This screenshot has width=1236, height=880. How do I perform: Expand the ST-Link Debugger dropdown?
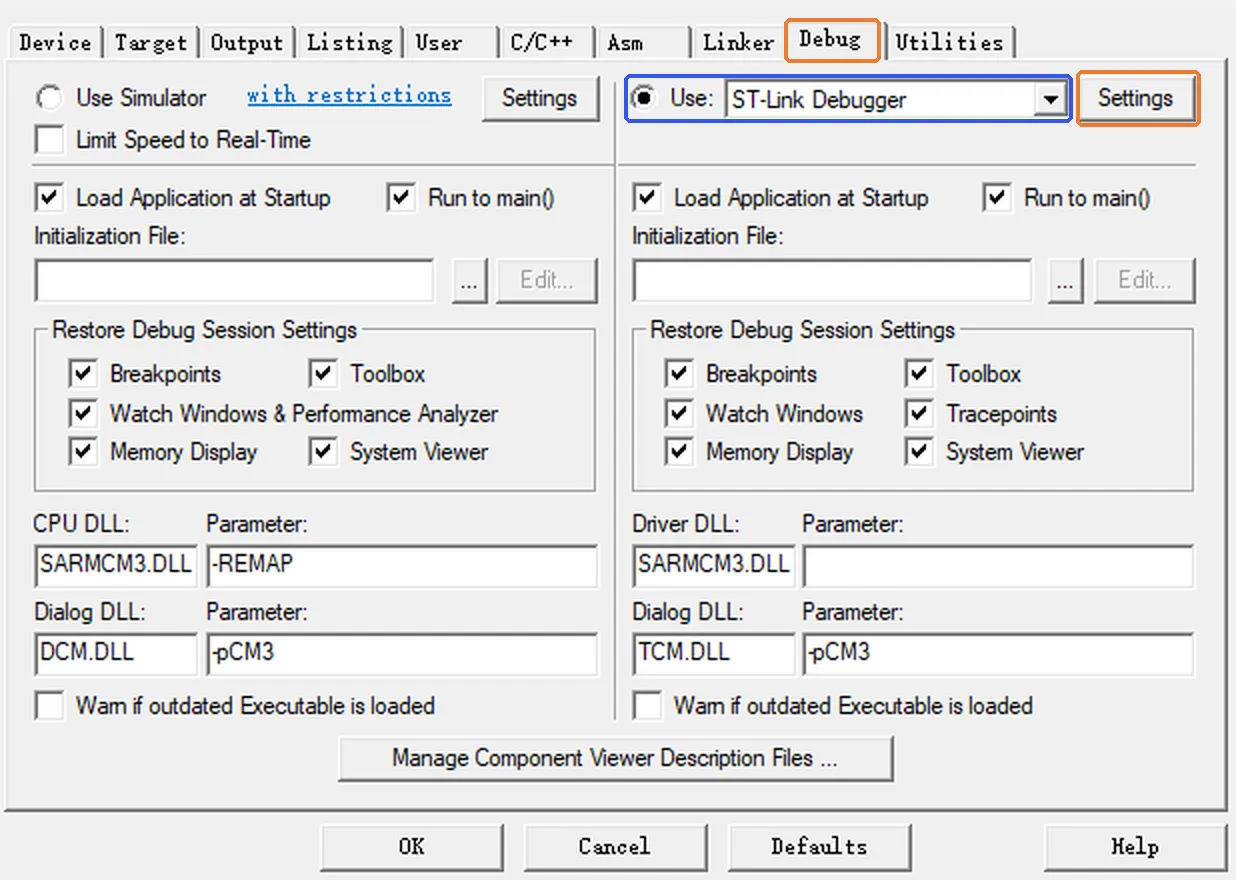click(x=1049, y=100)
